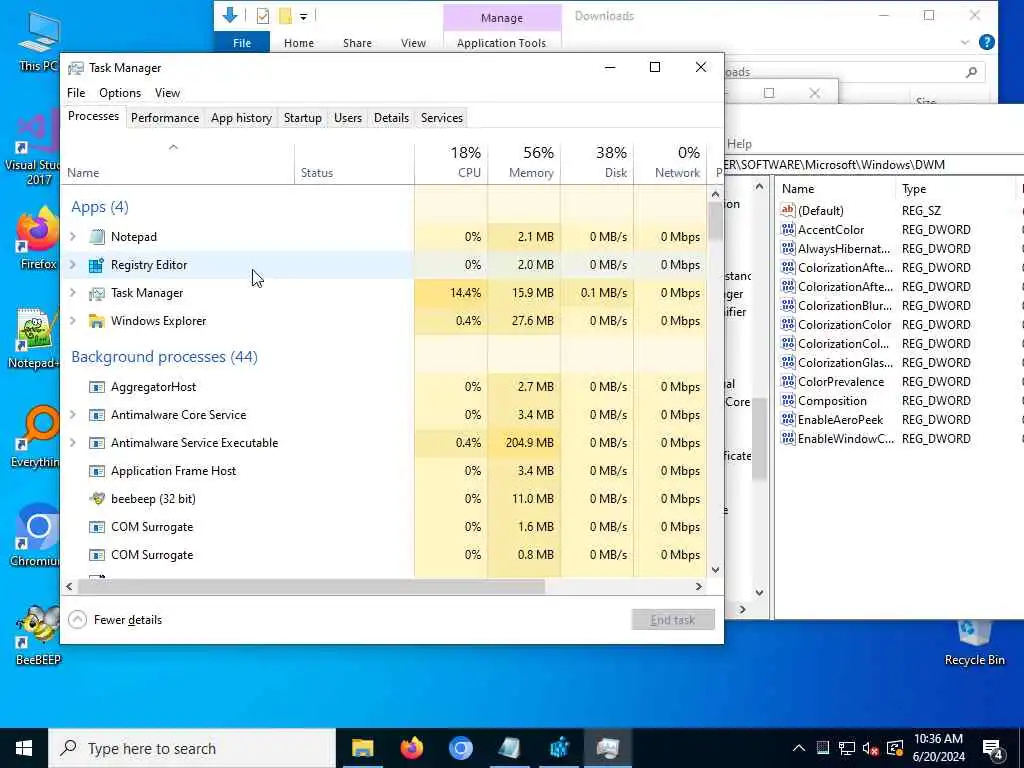
Task: Click the Registry Editor process icon
Action: [x=97, y=265]
